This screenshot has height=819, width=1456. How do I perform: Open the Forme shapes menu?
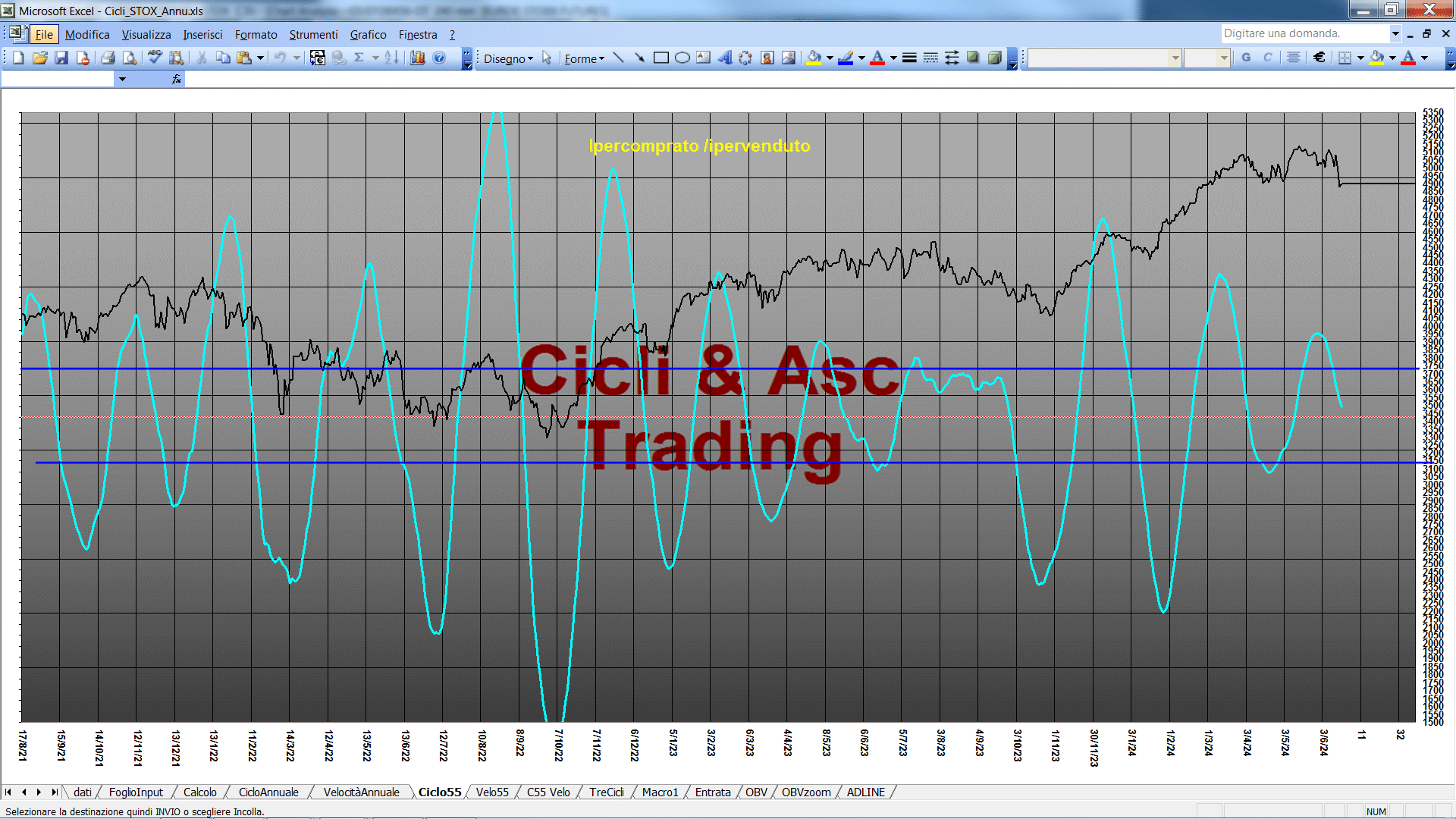584,58
